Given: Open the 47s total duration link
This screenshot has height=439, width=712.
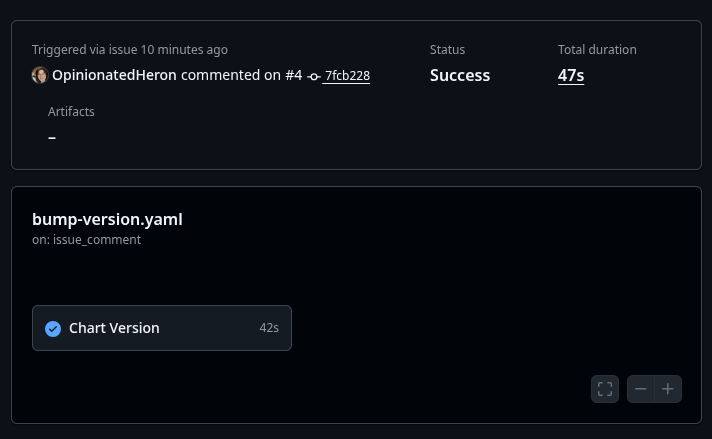Looking at the screenshot, I should click(571, 75).
